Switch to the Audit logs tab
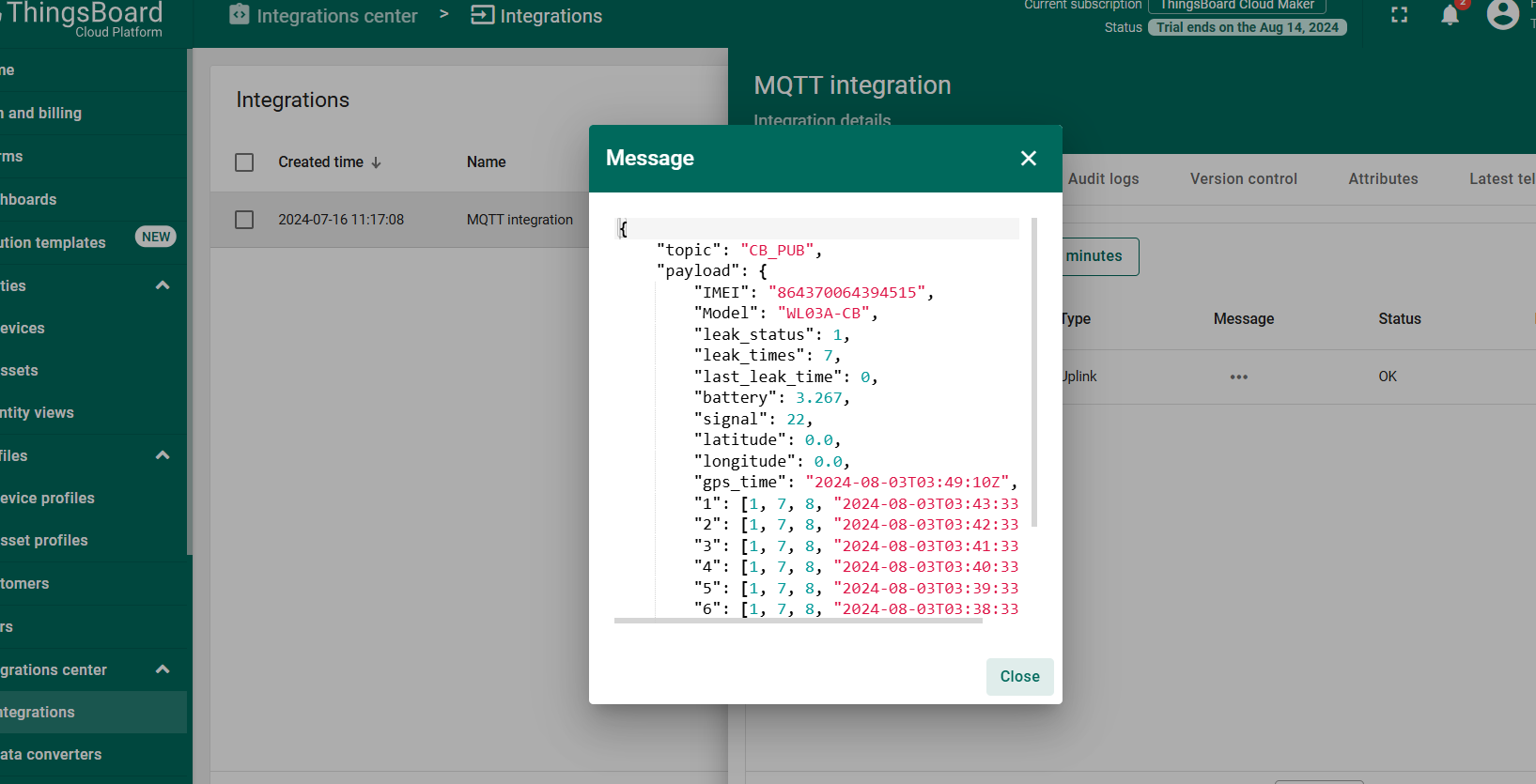1536x784 pixels. (x=1103, y=179)
